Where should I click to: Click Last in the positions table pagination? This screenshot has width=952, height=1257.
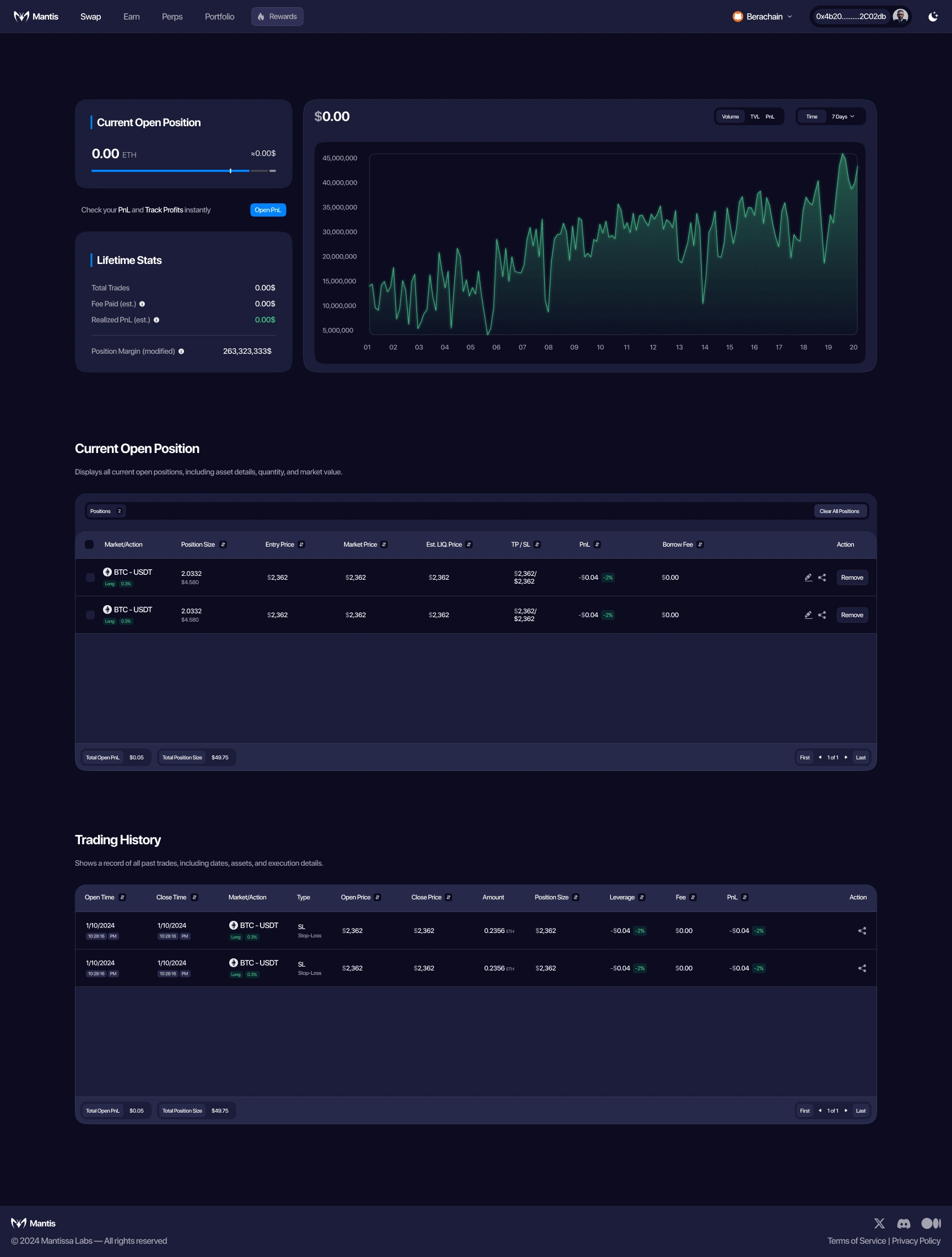pyautogui.click(x=861, y=758)
